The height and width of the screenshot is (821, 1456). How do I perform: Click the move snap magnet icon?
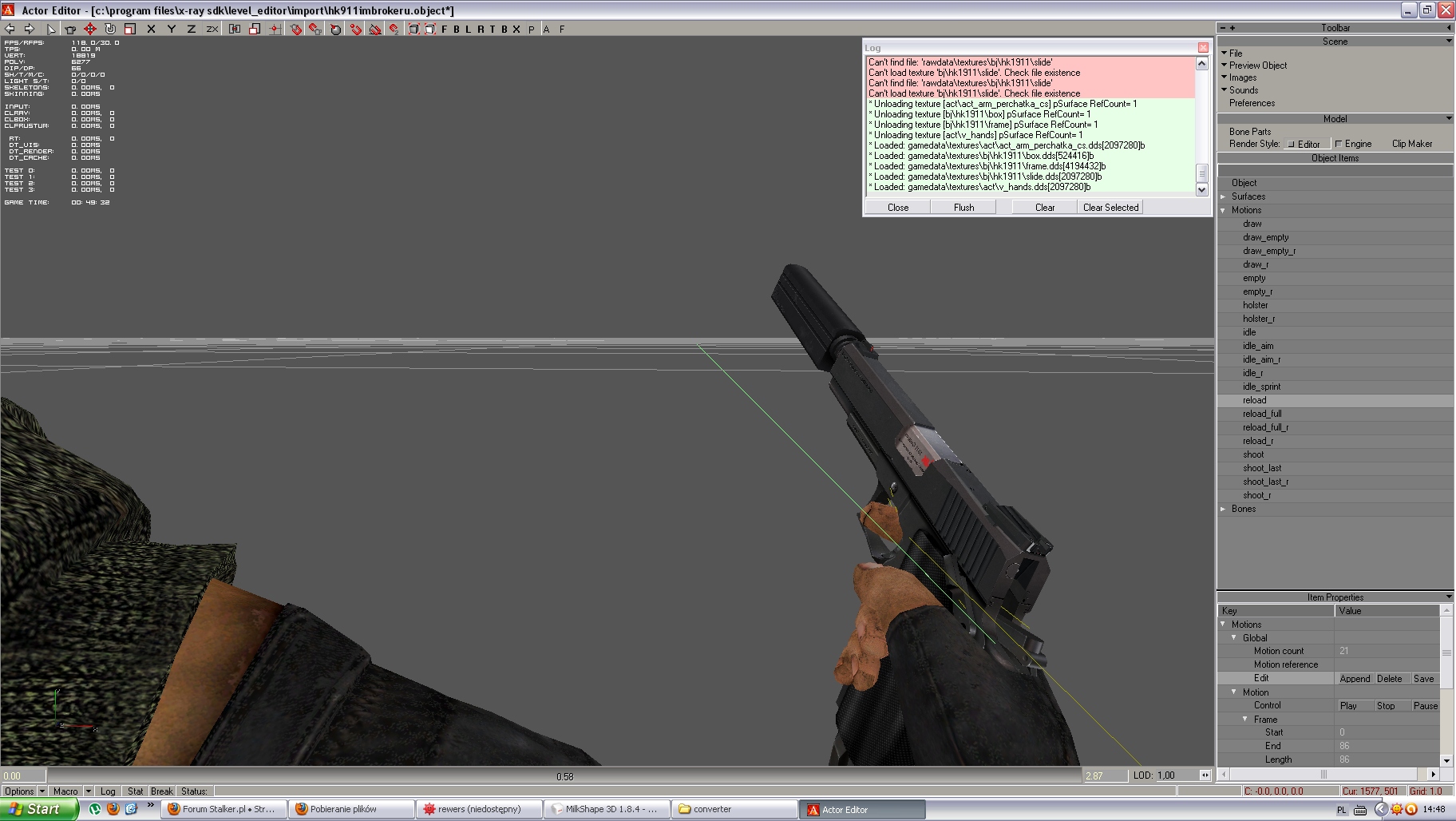(394, 29)
